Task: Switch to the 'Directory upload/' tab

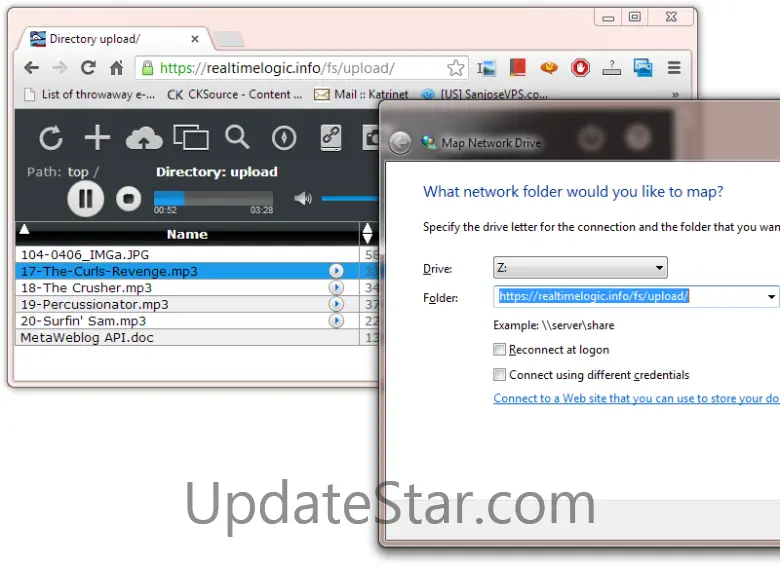Action: point(114,39)
